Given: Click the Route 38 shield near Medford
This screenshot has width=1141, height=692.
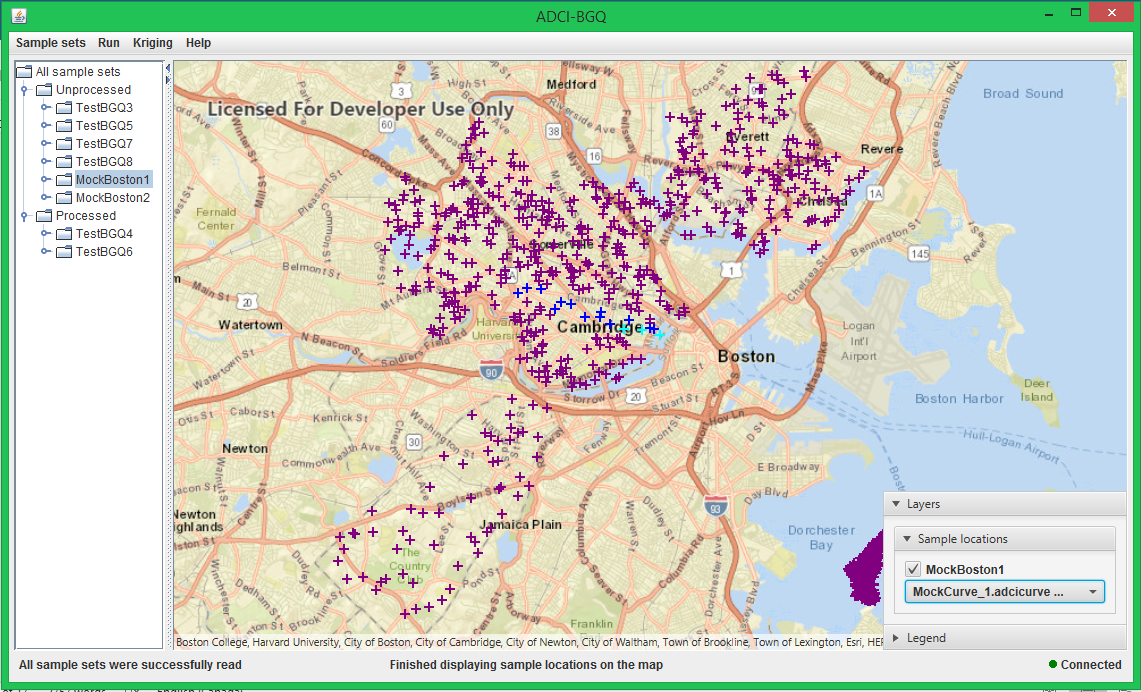Looking at the screenshot, I should coord(554,132).
